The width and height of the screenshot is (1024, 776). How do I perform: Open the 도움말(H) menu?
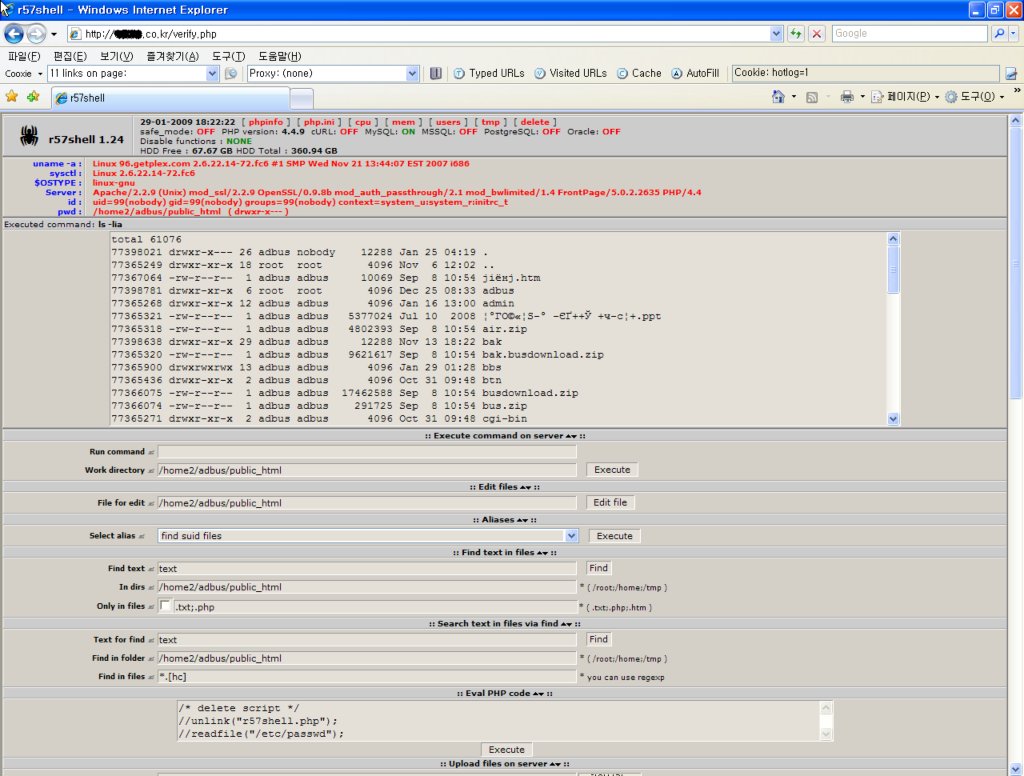pyautogui.click(x=280, y=56)
